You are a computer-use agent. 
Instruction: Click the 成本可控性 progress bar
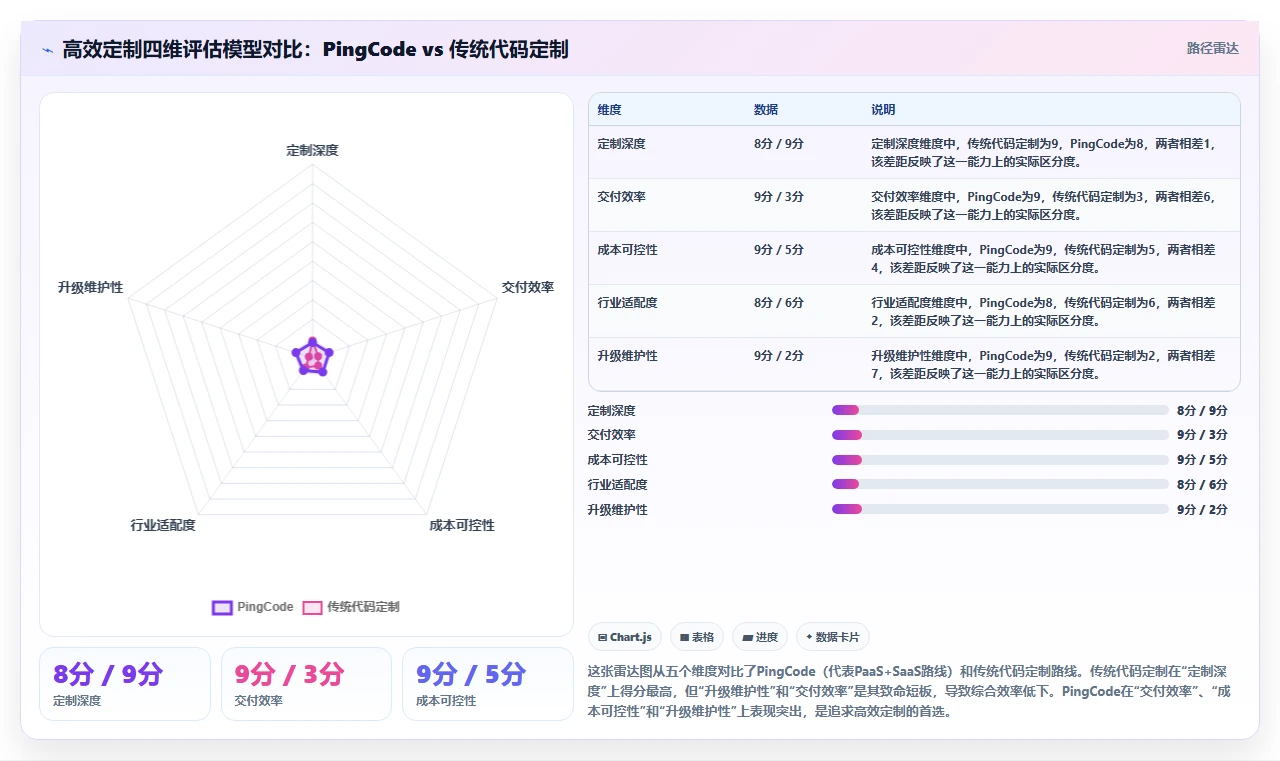click(x=1000, y=460)
